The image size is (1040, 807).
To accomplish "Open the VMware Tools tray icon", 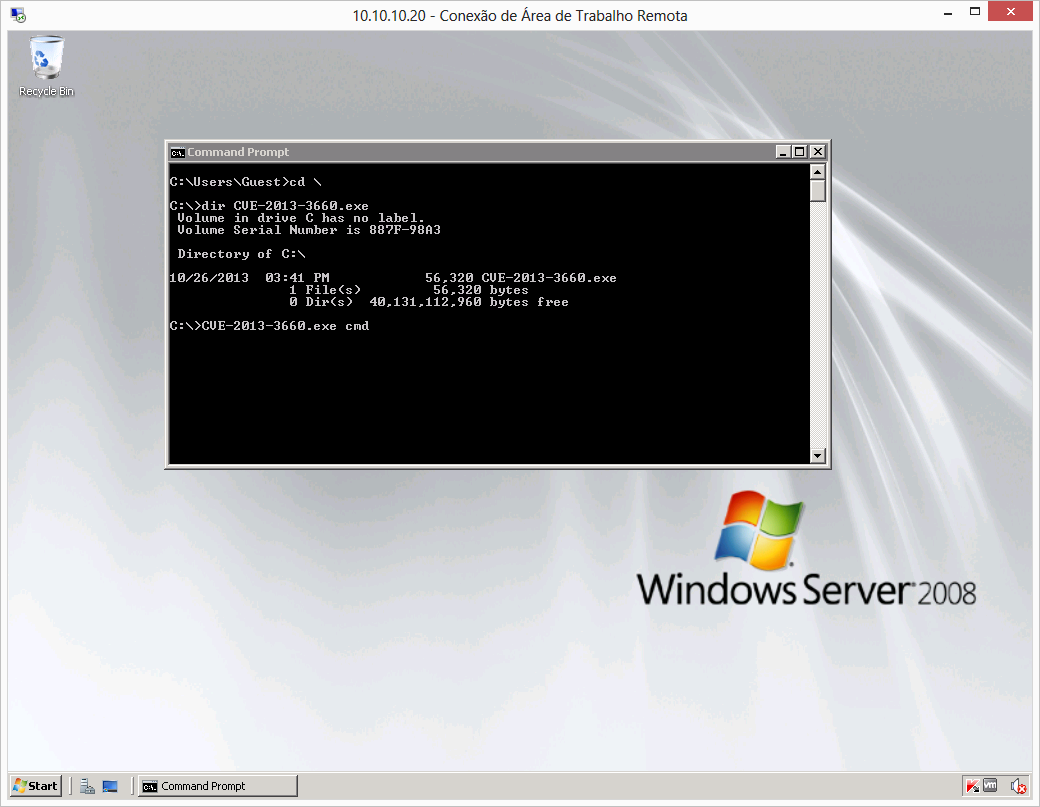I will [990, 785].
